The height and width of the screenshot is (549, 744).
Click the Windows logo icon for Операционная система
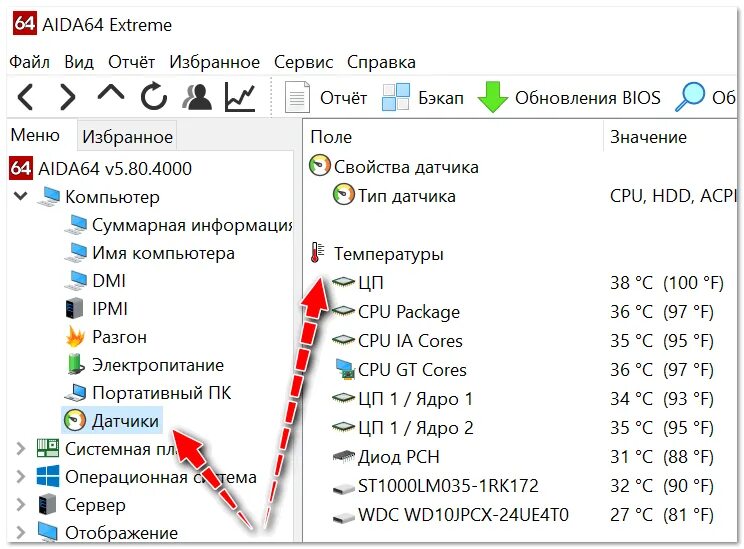(48, 476)
